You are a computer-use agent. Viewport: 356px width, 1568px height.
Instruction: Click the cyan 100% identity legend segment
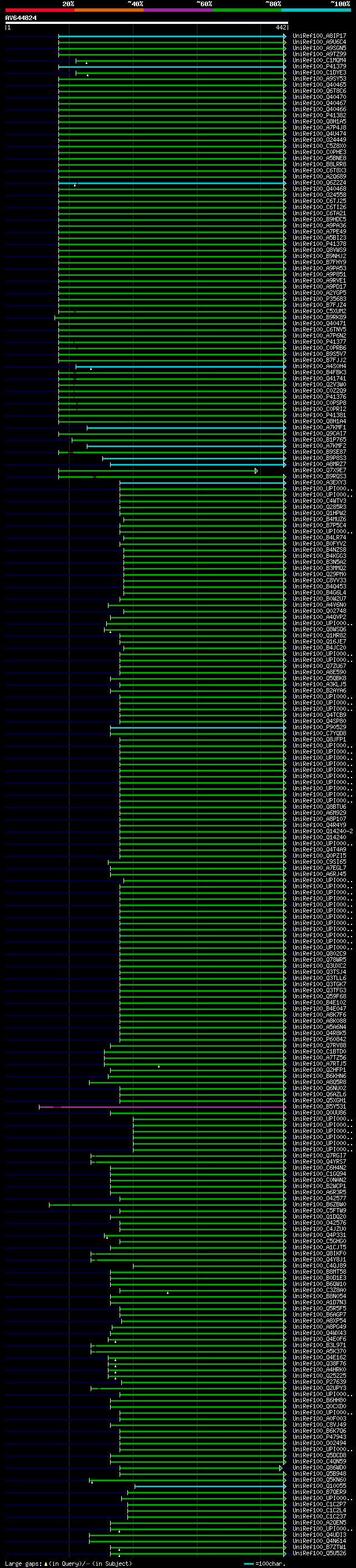[x=317, y=10]
